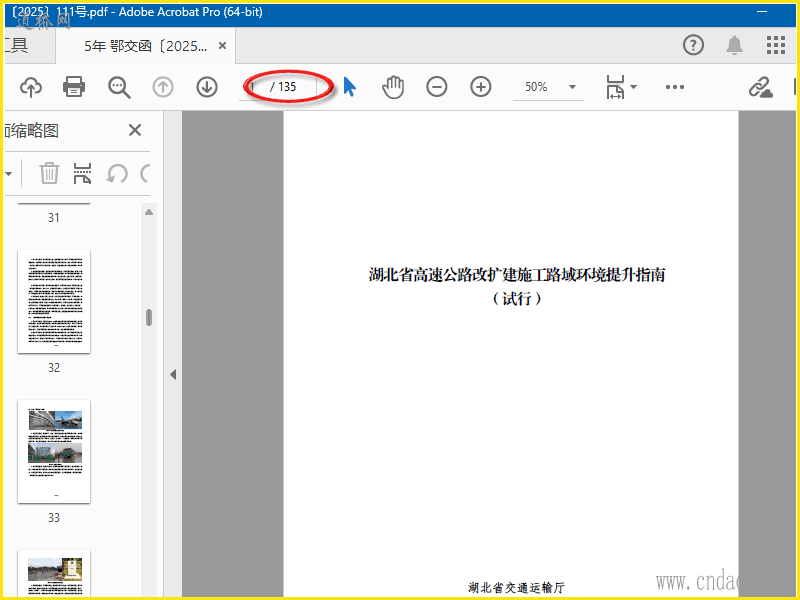Rotate page counterclockwise icon

pyautogui.click(x=117, y=173)
